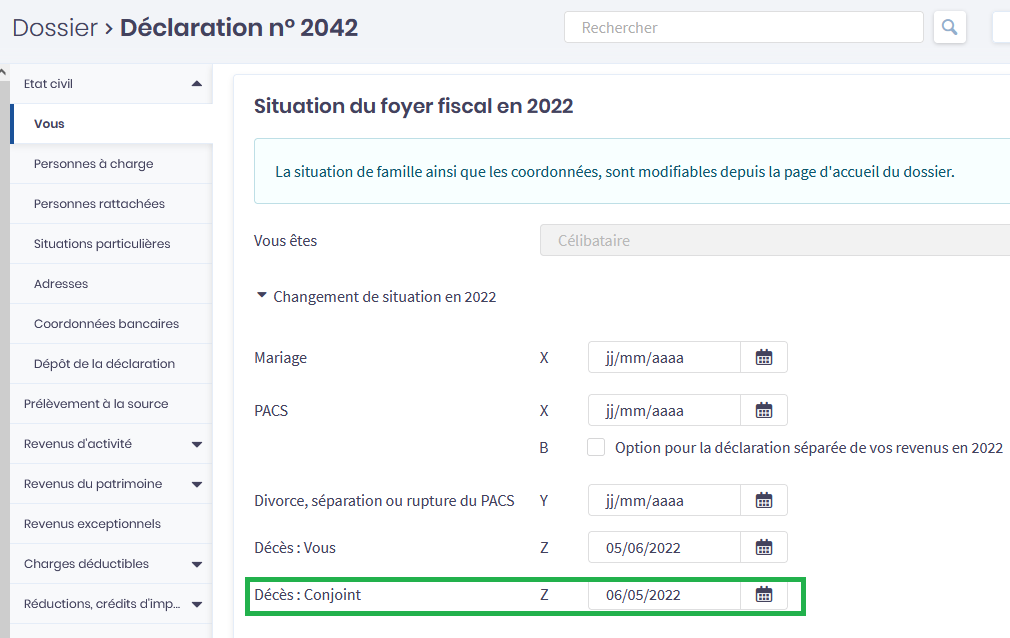Select Prélèvement à la source

click(96, 404)
